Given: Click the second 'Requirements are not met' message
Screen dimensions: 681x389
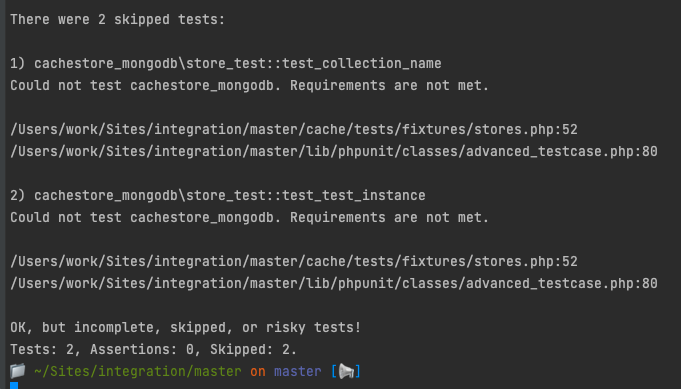Looking at the screenshot, I should pyautogui.click(x=250, y=218).
